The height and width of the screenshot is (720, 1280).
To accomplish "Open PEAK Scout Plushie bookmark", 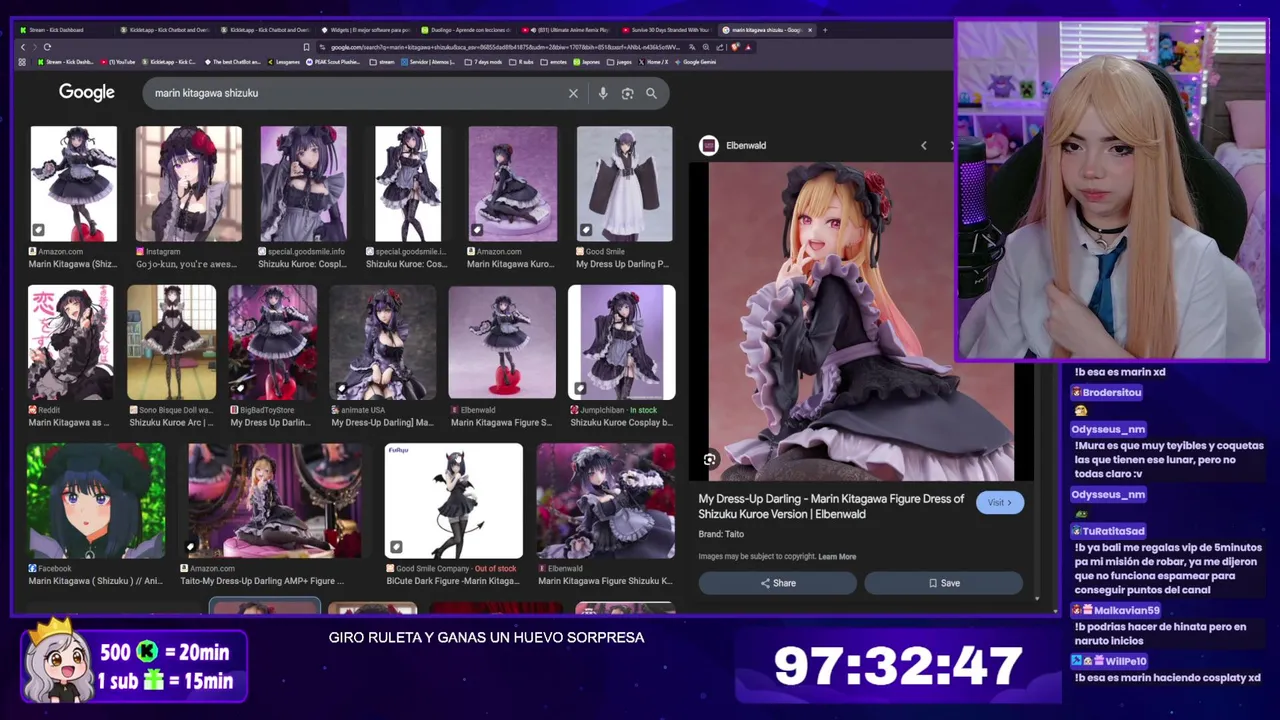I will (x=332, y=62).
